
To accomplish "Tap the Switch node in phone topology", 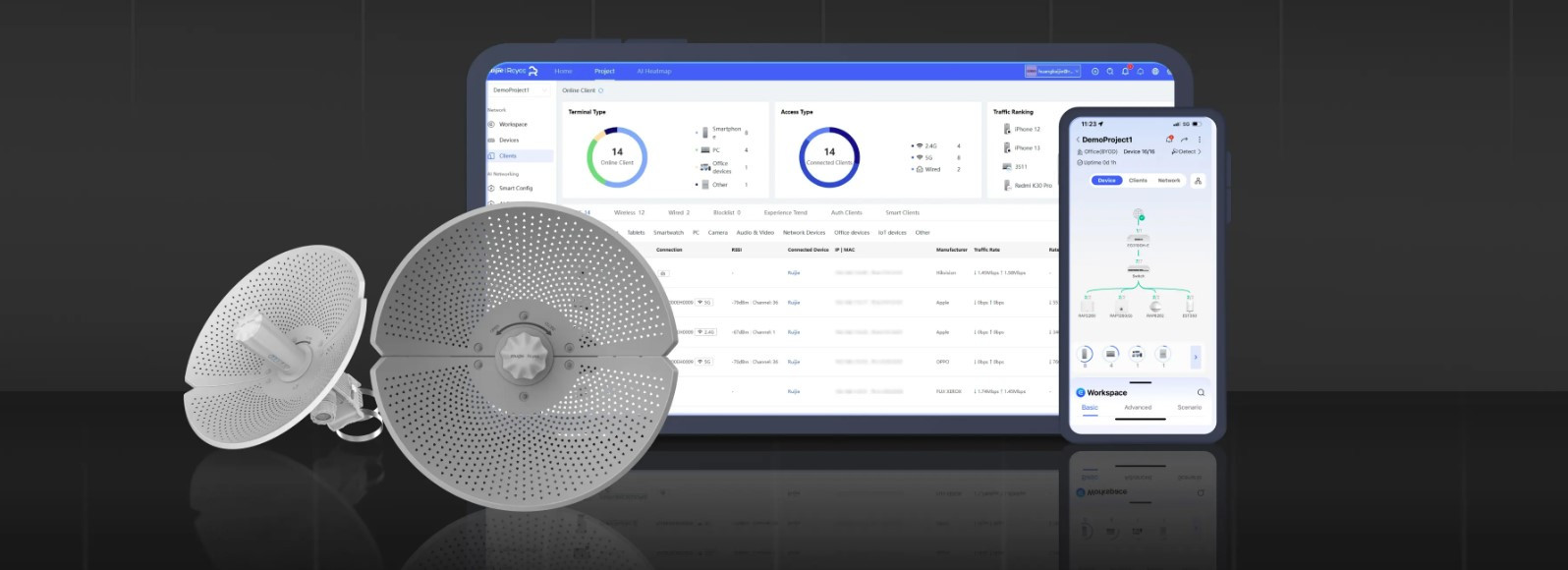I will point(1139,269).
